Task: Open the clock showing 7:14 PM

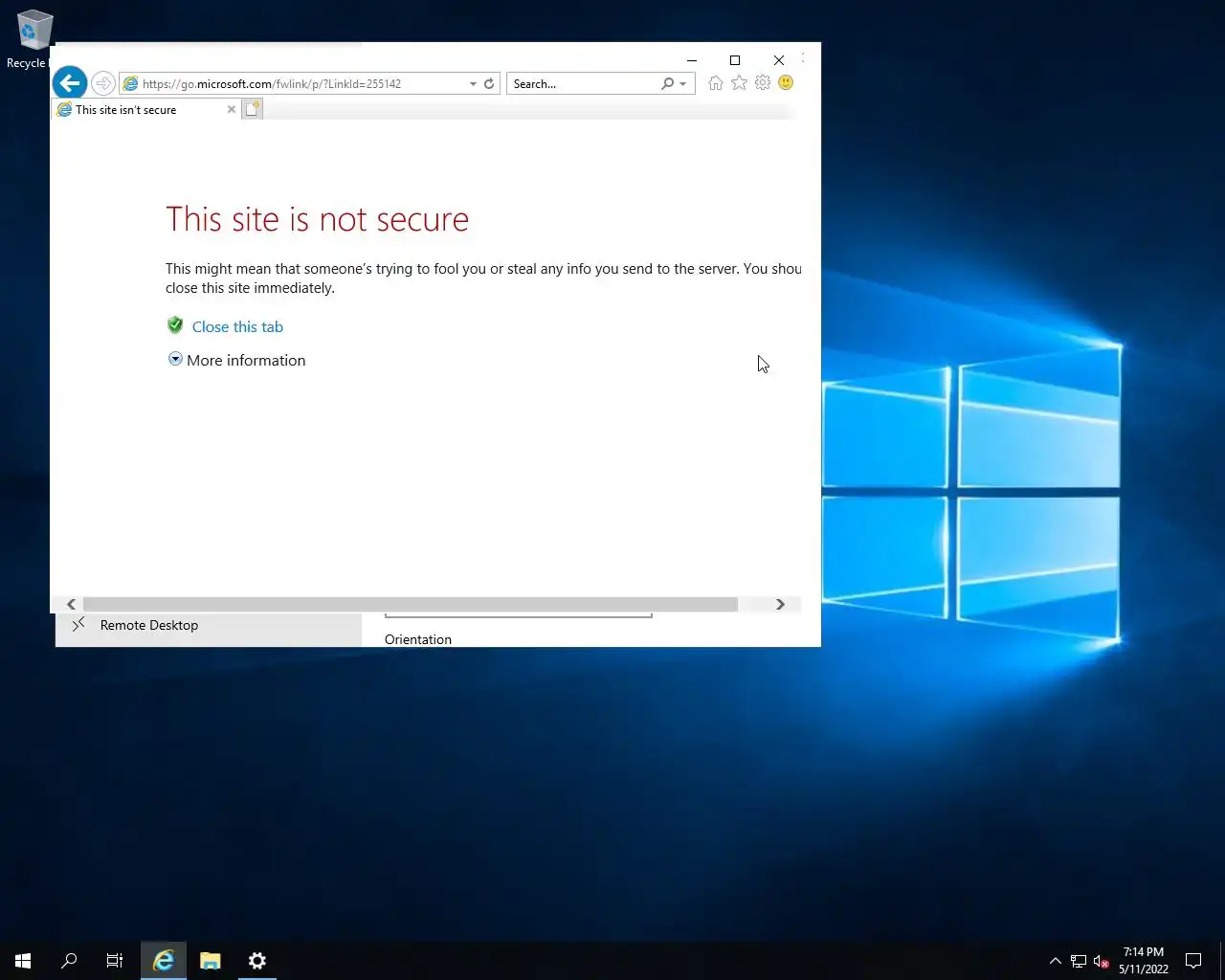Action: click(x=1144, y=961)
